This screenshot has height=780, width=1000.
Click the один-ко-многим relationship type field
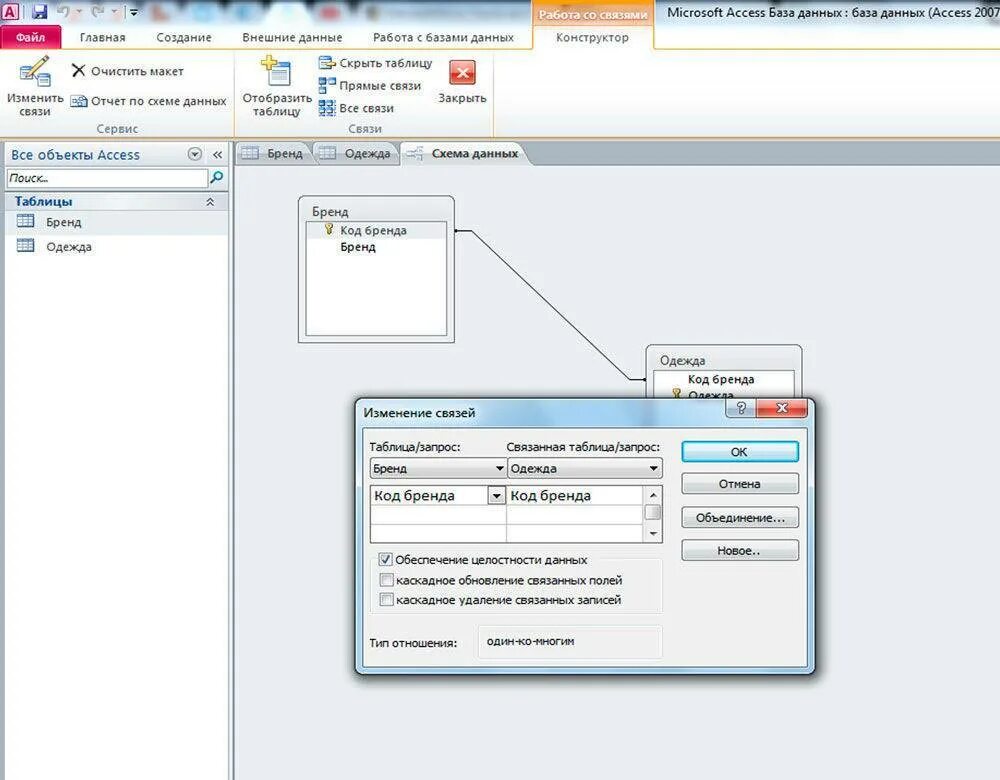click(570, 642)
